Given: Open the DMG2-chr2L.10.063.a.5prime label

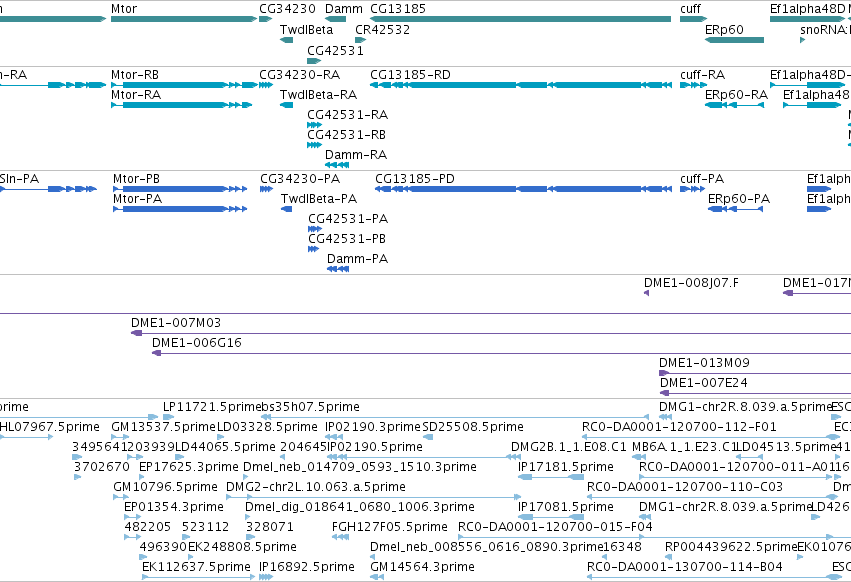Looking at the screenshot, I should [x=315, y=487].
